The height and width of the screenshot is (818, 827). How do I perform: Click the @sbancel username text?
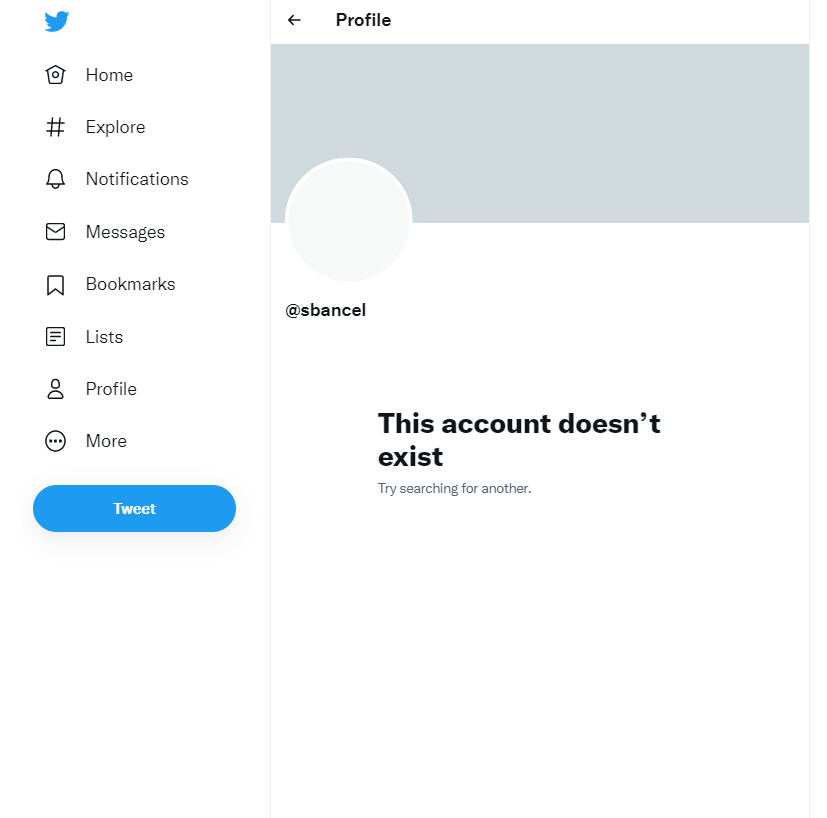[325, 310]
